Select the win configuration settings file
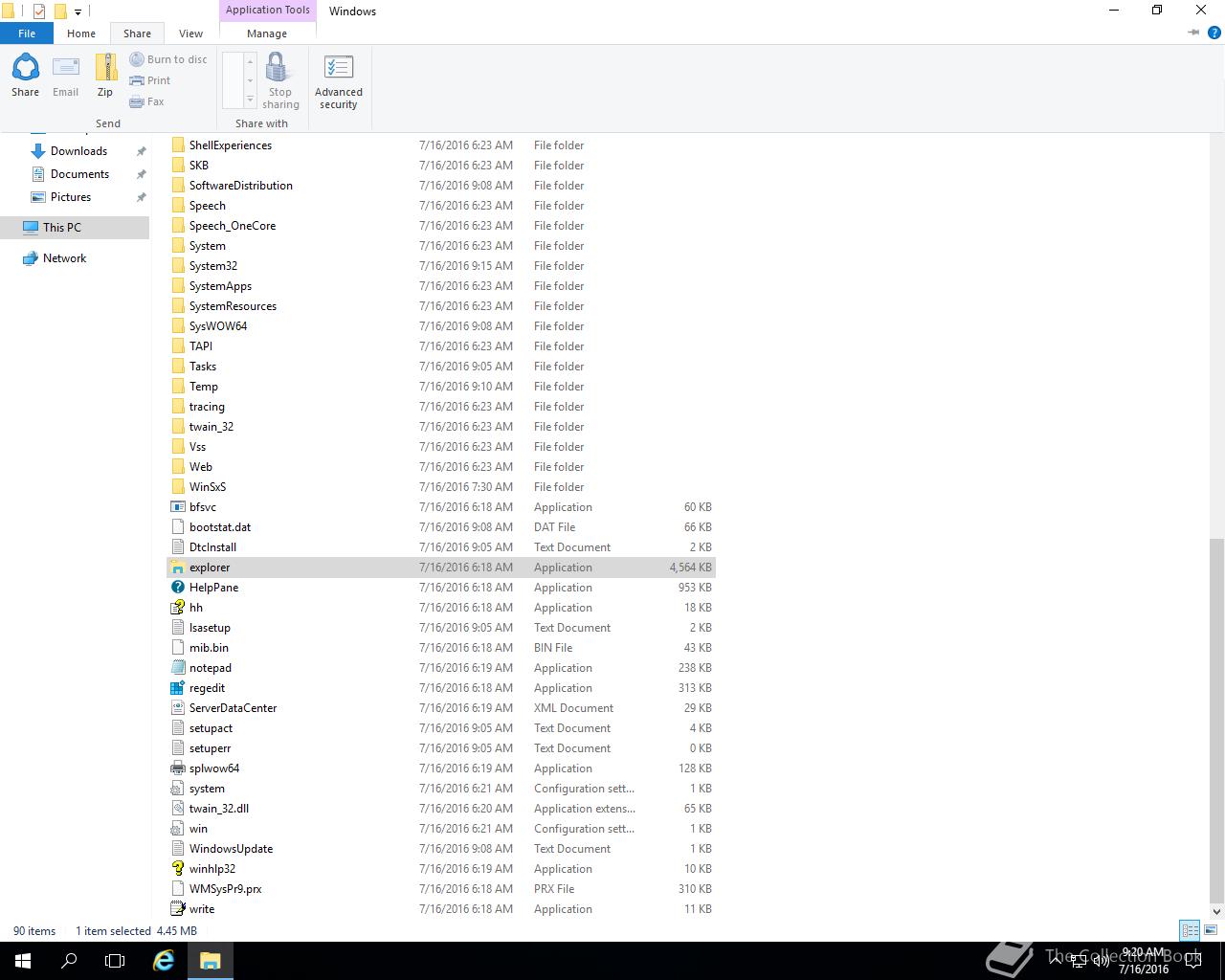Image resolution: width=1225 pixels, height=980 pixels. coord(441,829)
